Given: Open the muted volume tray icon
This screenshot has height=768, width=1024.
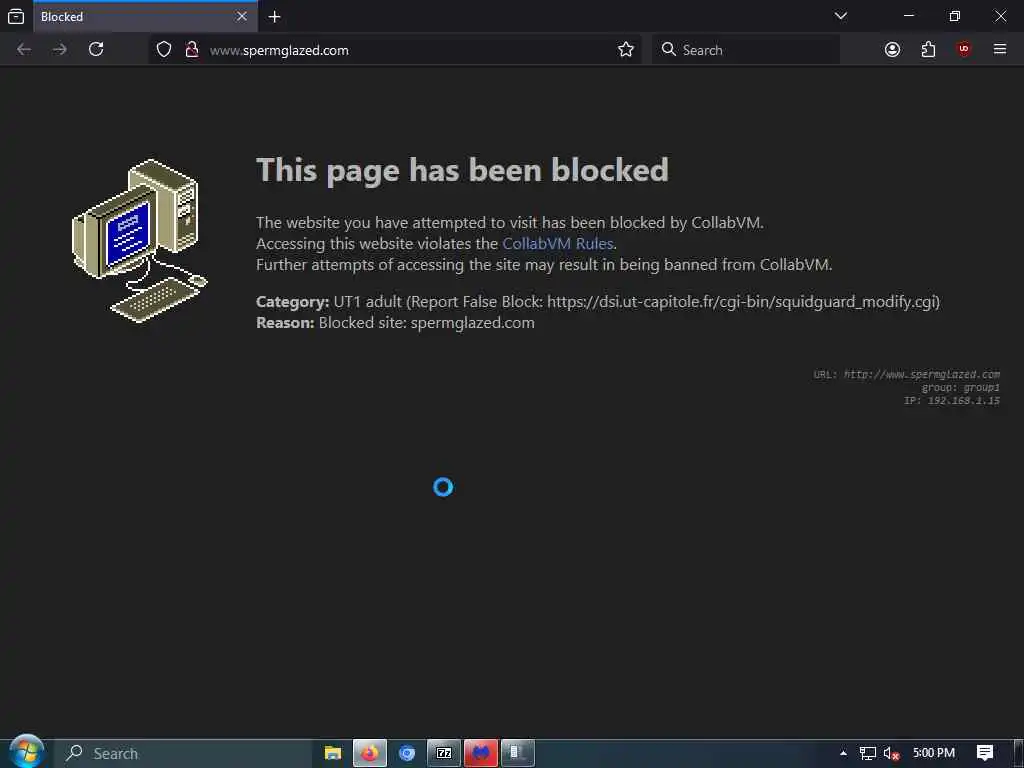Looking at the screenshot, I should (891, 754).
